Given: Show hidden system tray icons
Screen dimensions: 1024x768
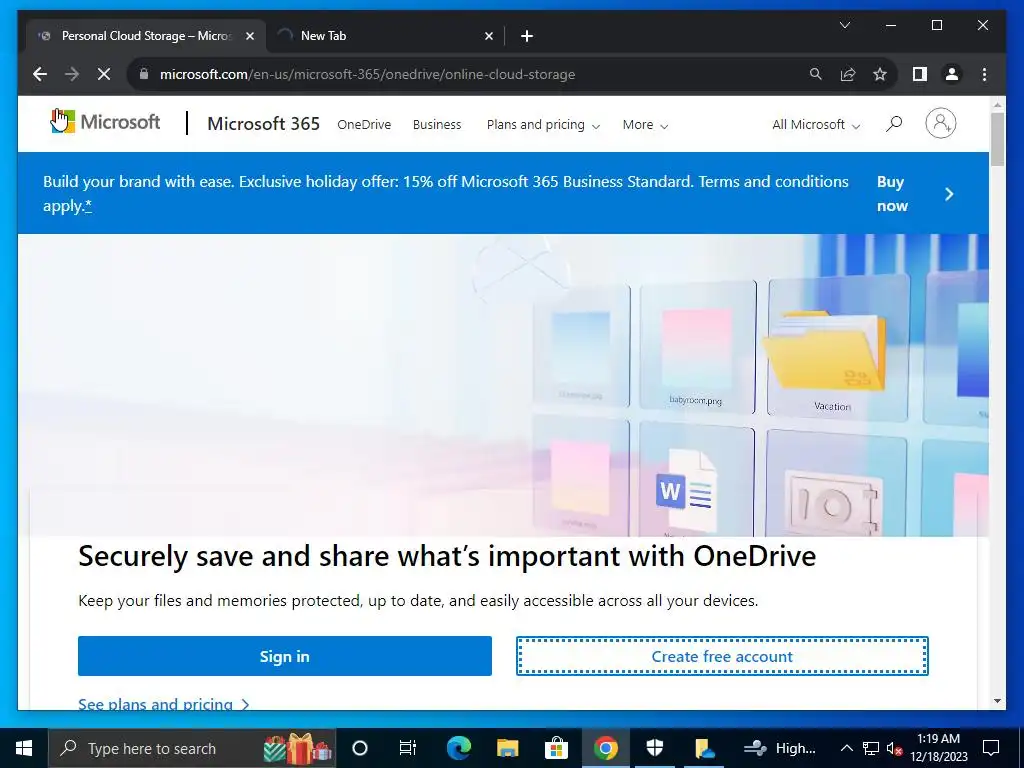Looking at the screenshot, I should pos(846,748).
